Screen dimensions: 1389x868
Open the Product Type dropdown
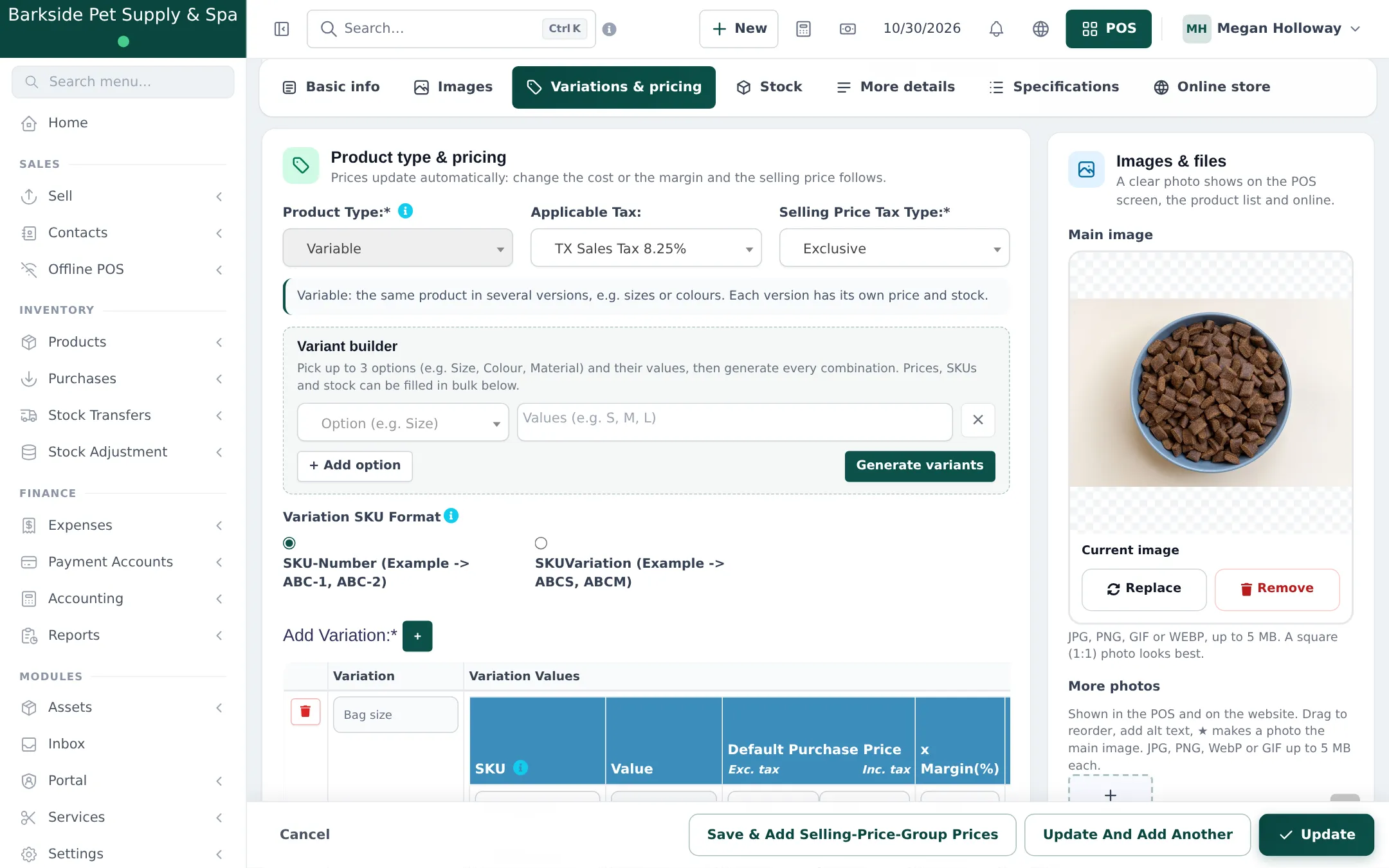398,248
